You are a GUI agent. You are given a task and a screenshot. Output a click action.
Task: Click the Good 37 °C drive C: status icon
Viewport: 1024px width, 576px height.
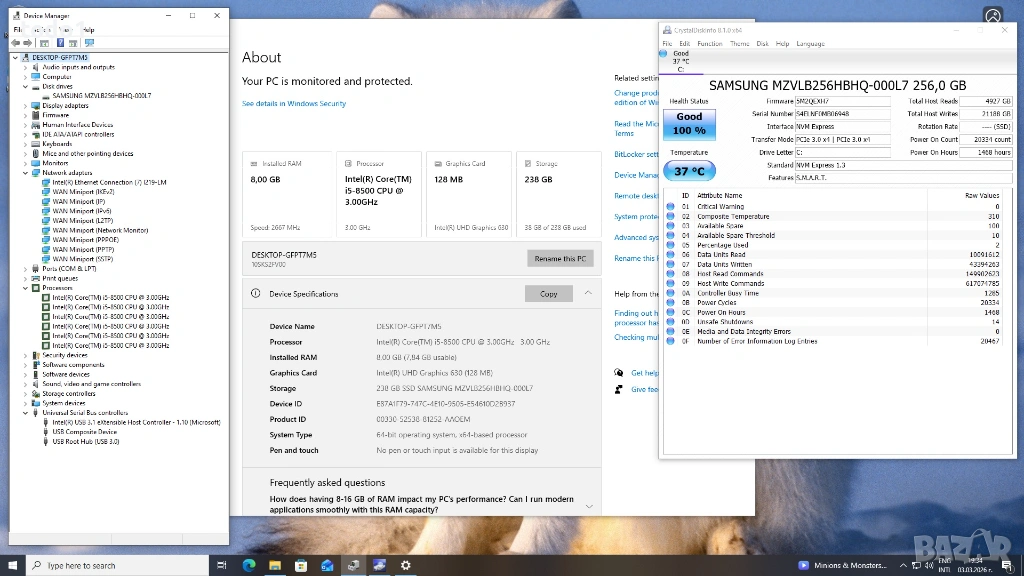[x=680, y=61]
